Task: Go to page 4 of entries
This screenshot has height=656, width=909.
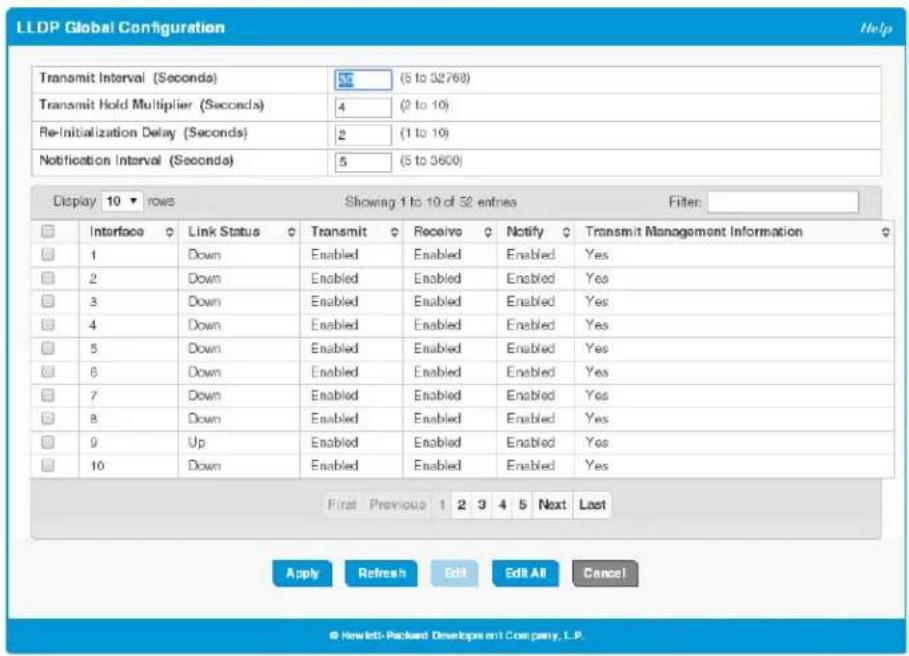Action: pyautogui.click(x=502, y=505)
